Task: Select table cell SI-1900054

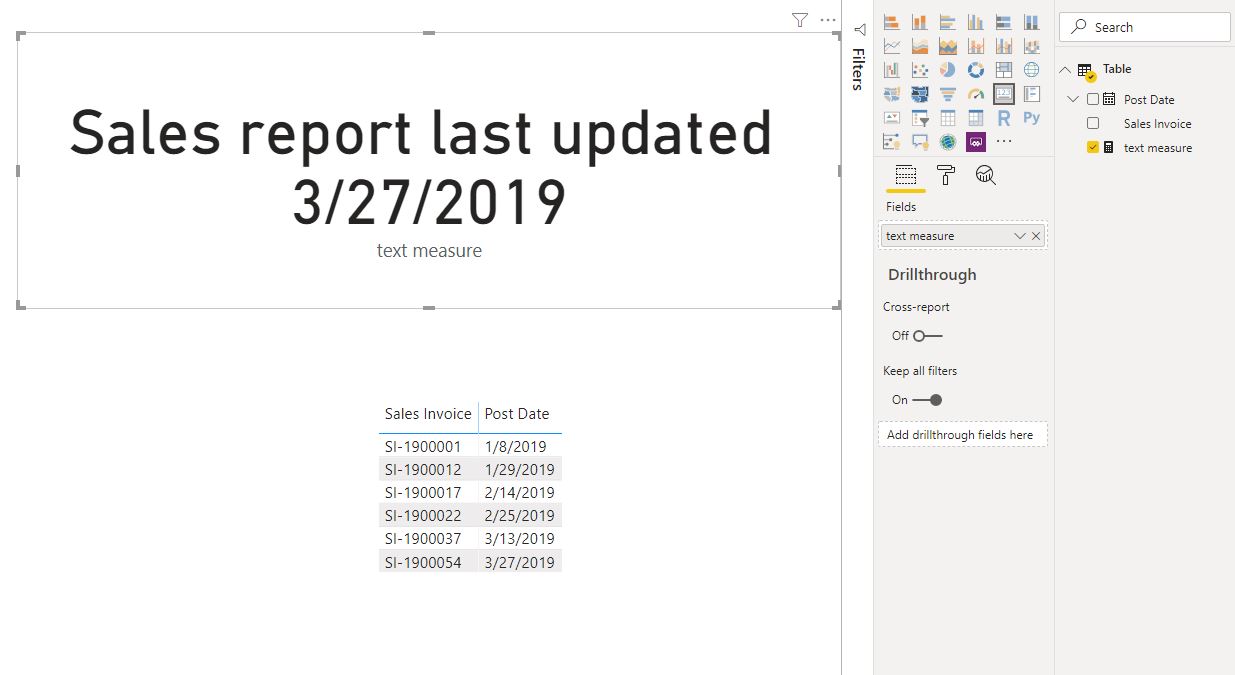Action: (x=423, y=563)
